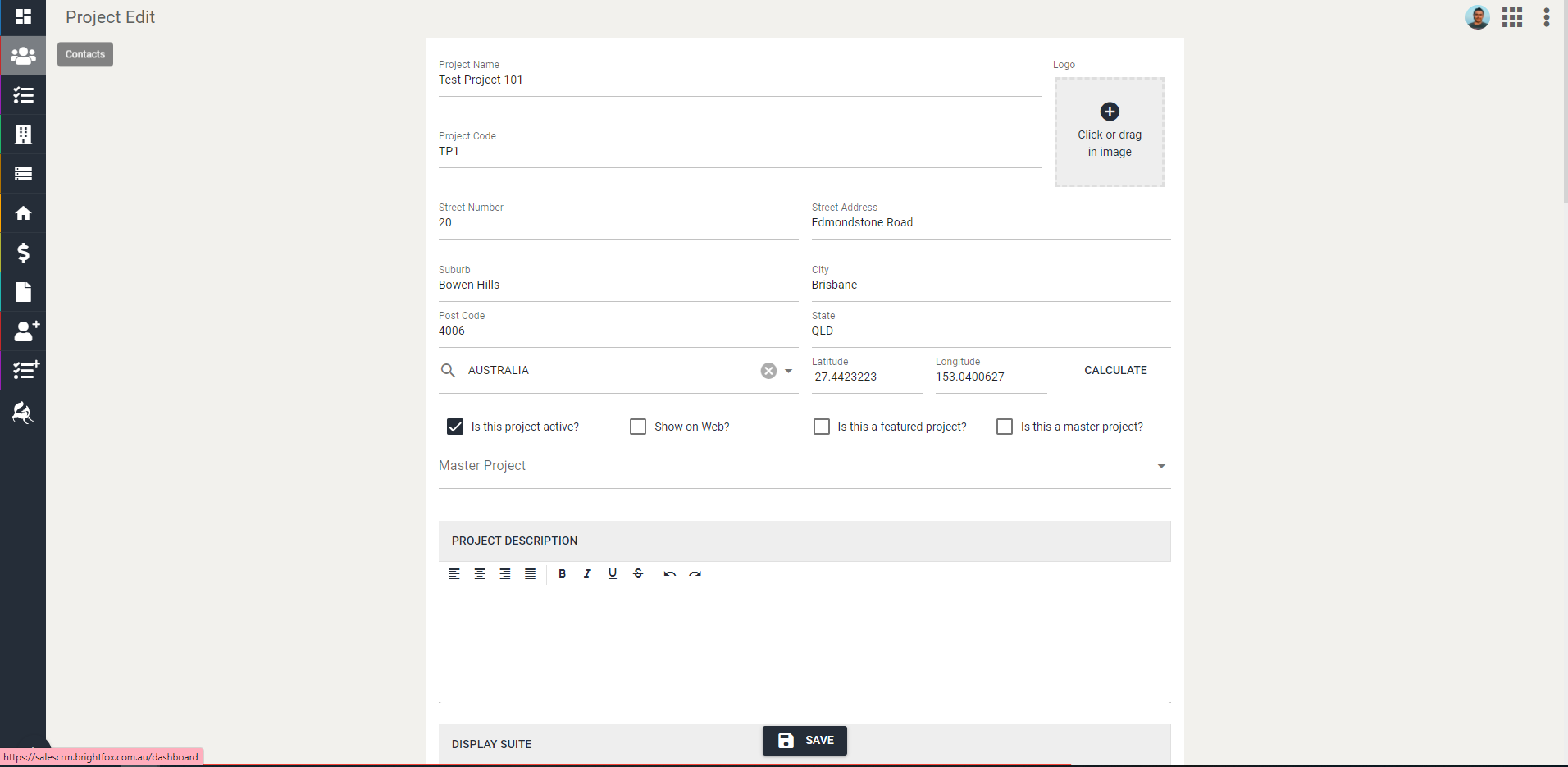
Task: Check 'Is this a featured project?'
Action: coord(821,426)
